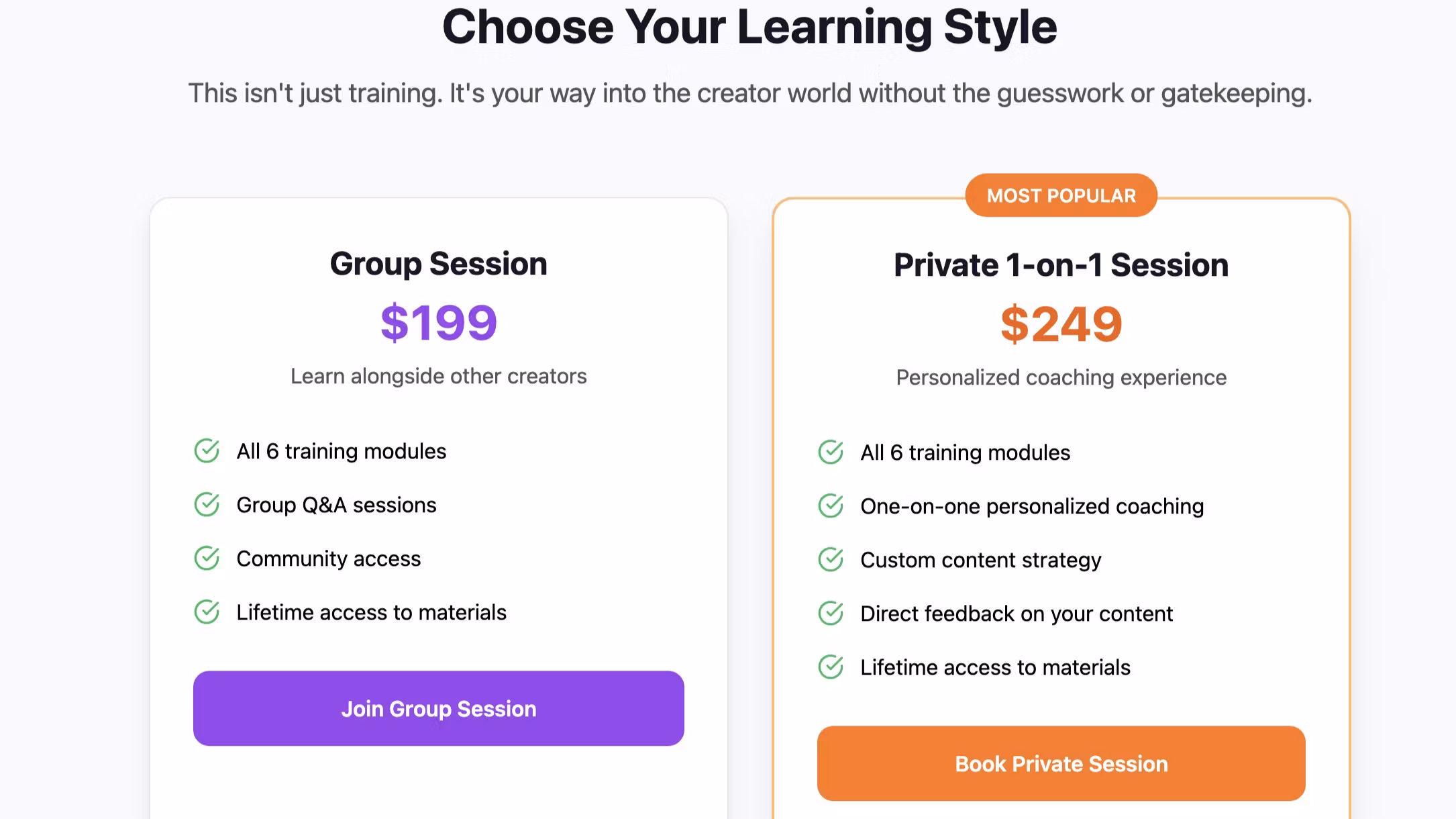Click the Custom content strategy feature text

[x=980, y=560]
